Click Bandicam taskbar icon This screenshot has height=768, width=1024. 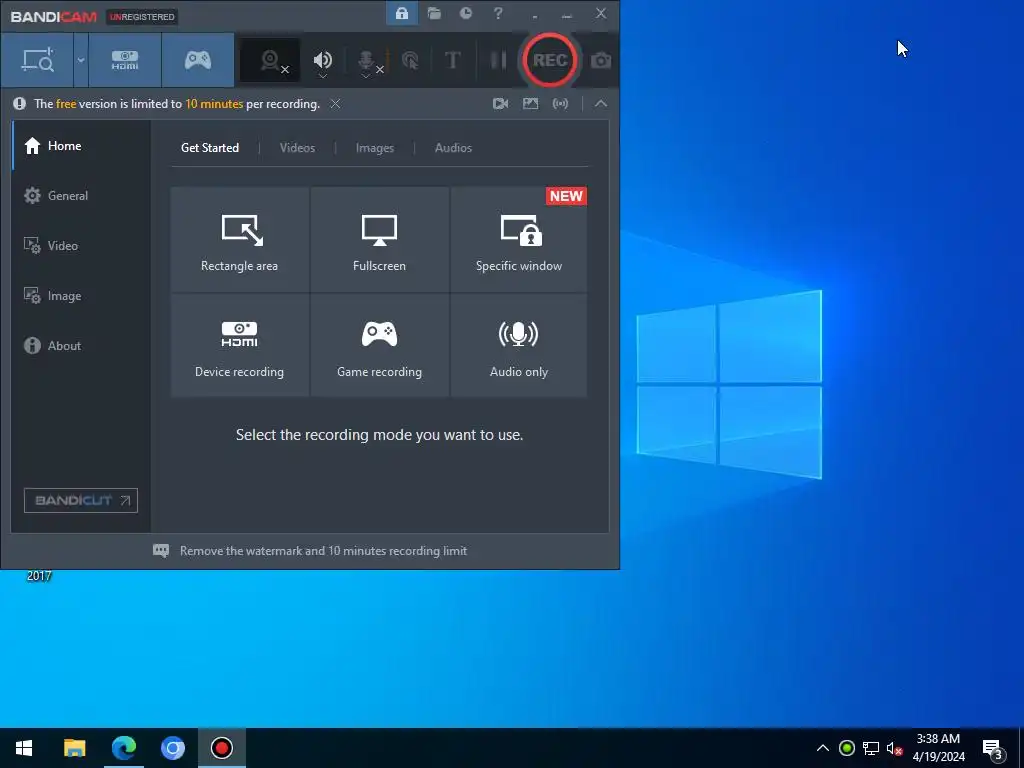click(x=222, y=748)
